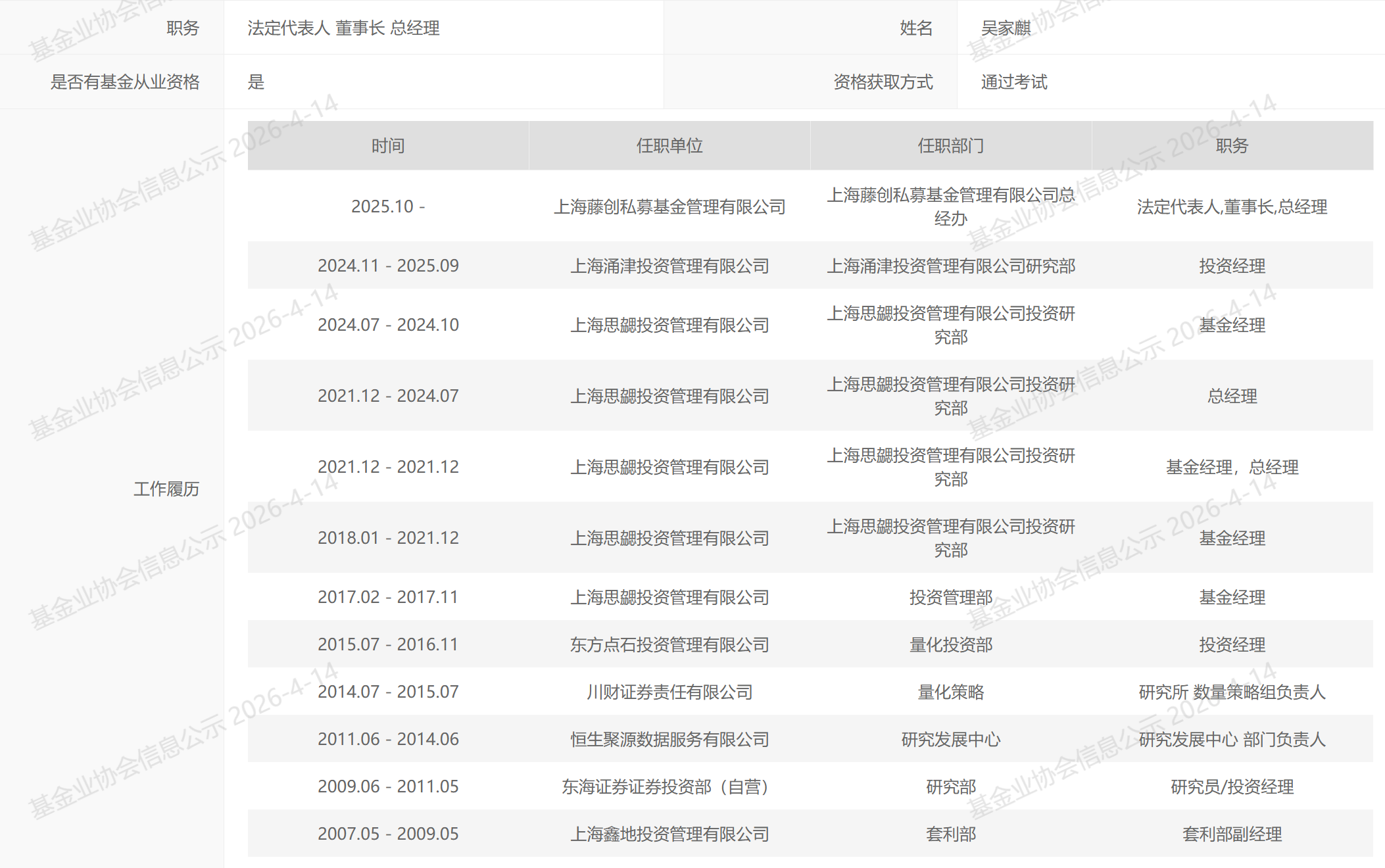Click the 时间 column header

click(387, 146)
